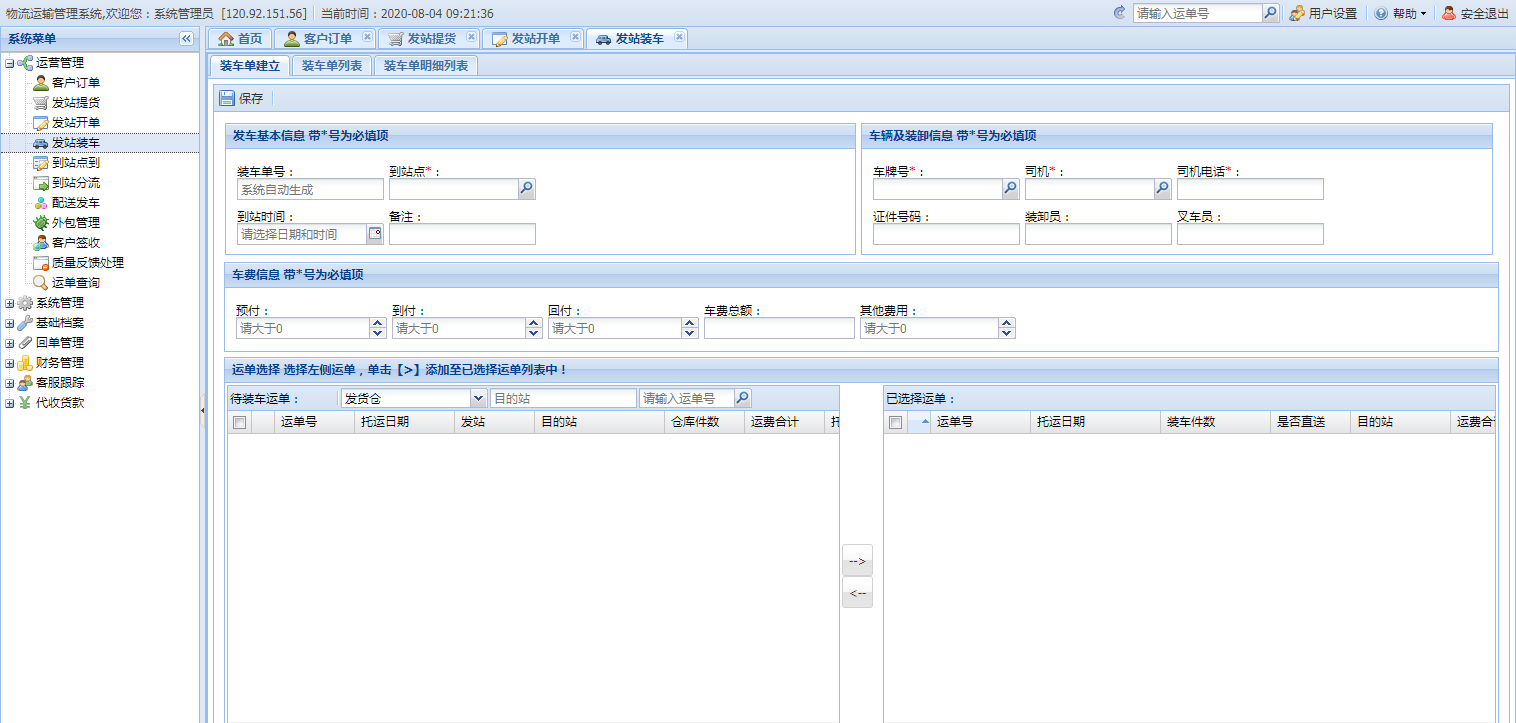Image resolution: width=1516 pixels, height=723 pixels.
Task: Tick the select-all checkbox in 待装车运单 table
Action: click(239, 423)
